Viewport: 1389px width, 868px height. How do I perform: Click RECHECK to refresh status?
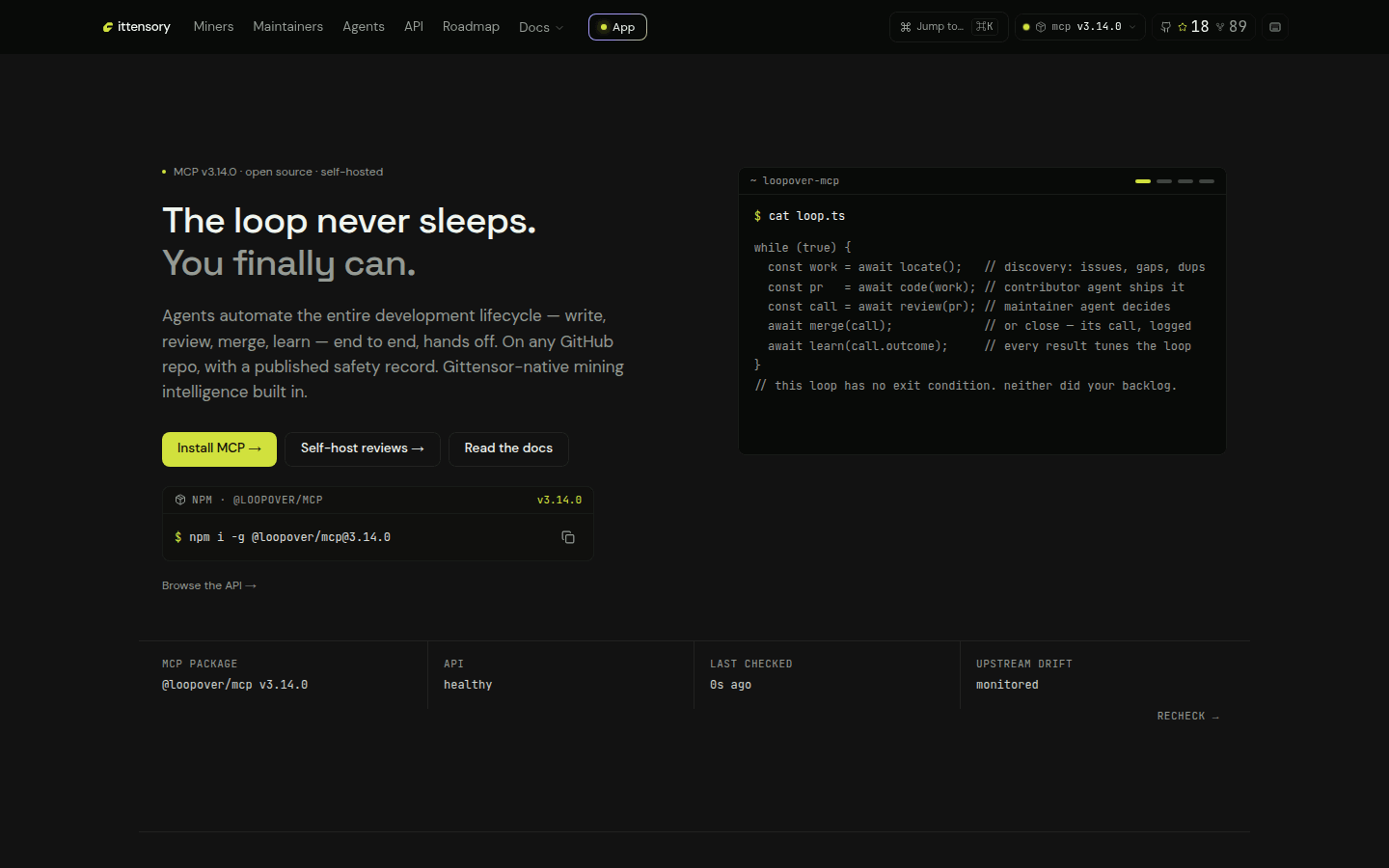(1188, 716)
